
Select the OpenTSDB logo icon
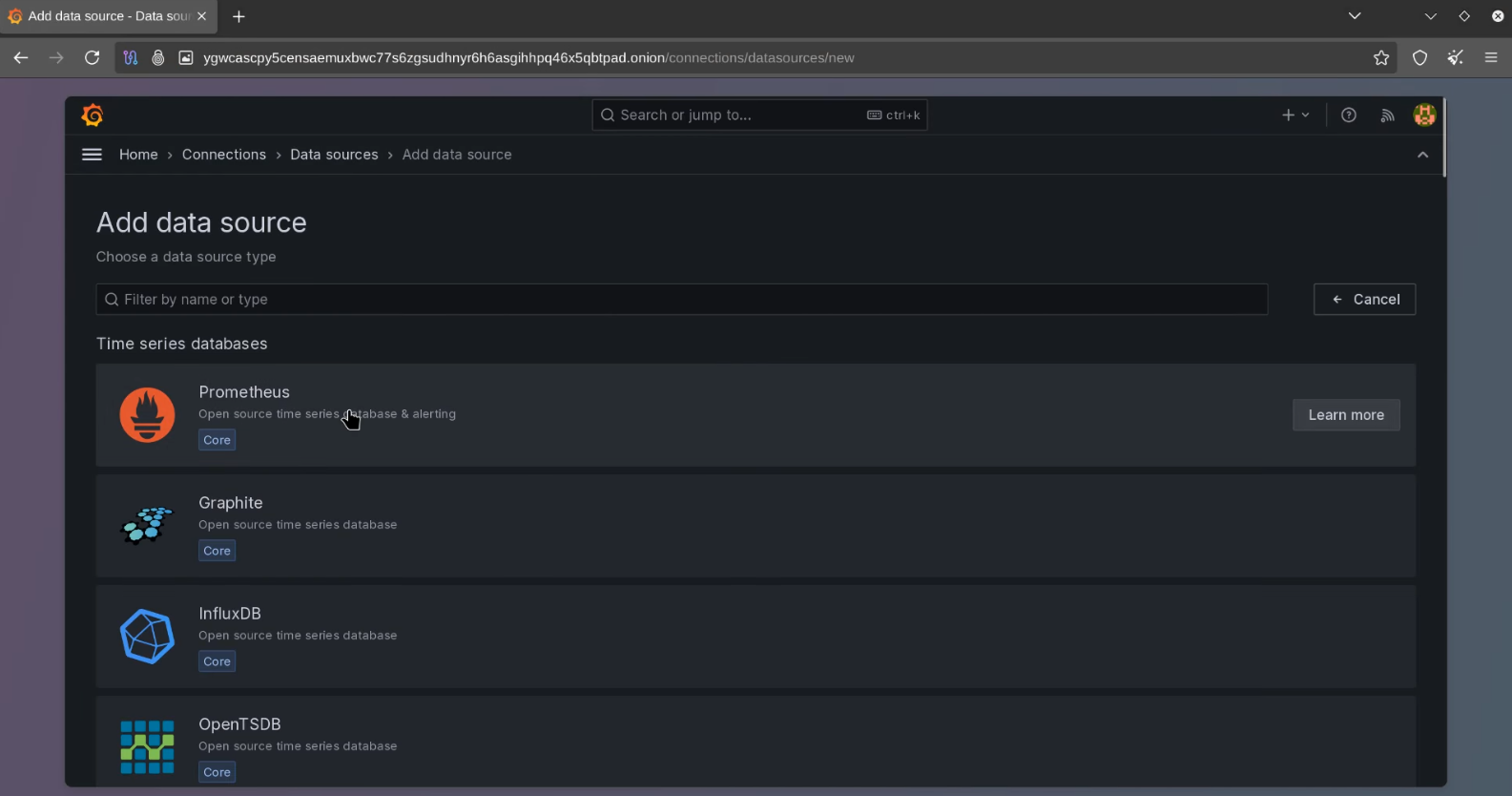(x=147, y=747)
